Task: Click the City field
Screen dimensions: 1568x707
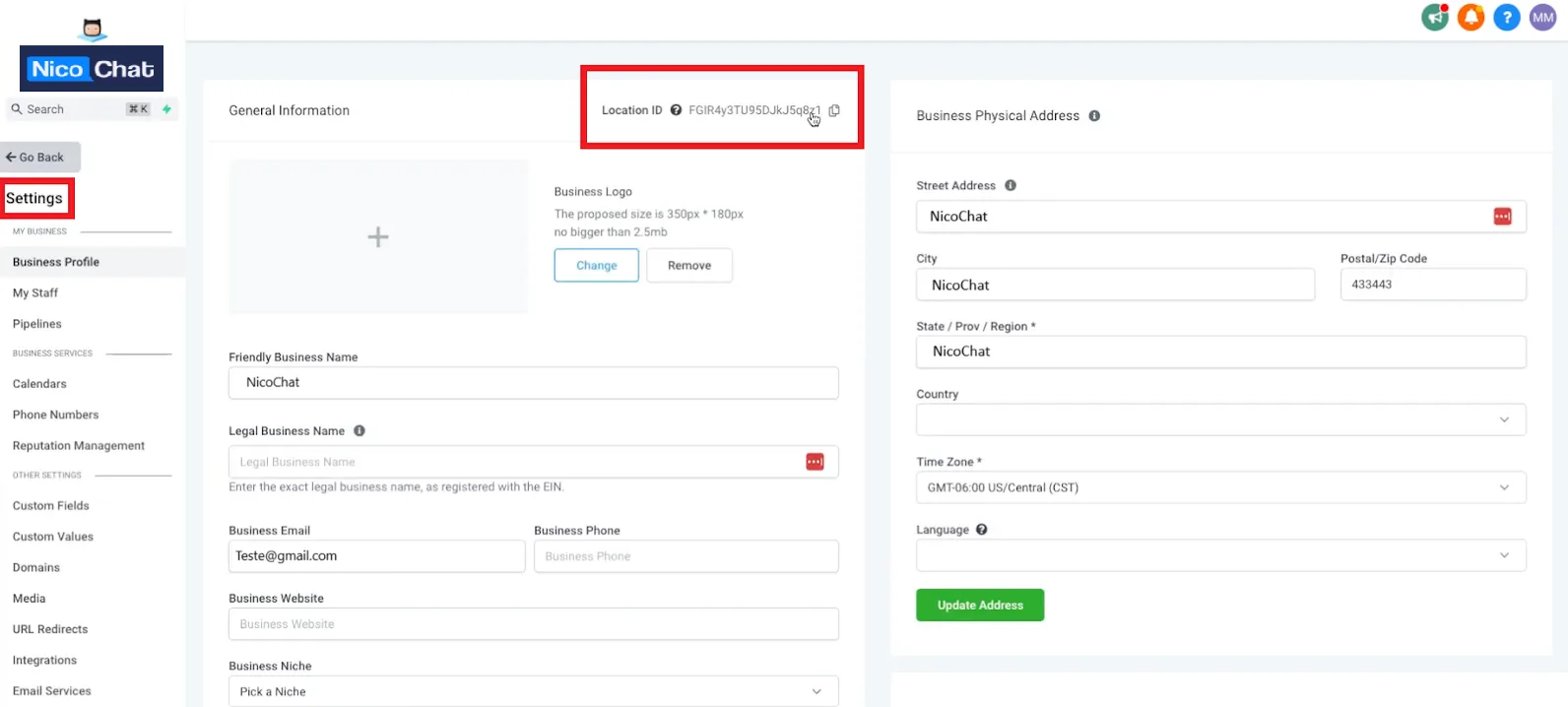Action: (x=1115, y=285)
